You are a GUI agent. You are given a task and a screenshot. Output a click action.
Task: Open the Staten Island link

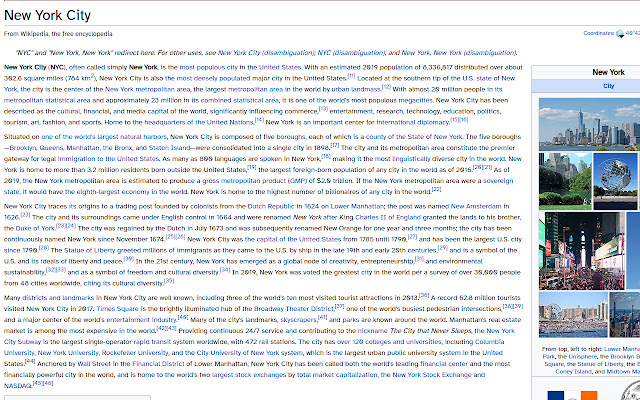[169, 148]
